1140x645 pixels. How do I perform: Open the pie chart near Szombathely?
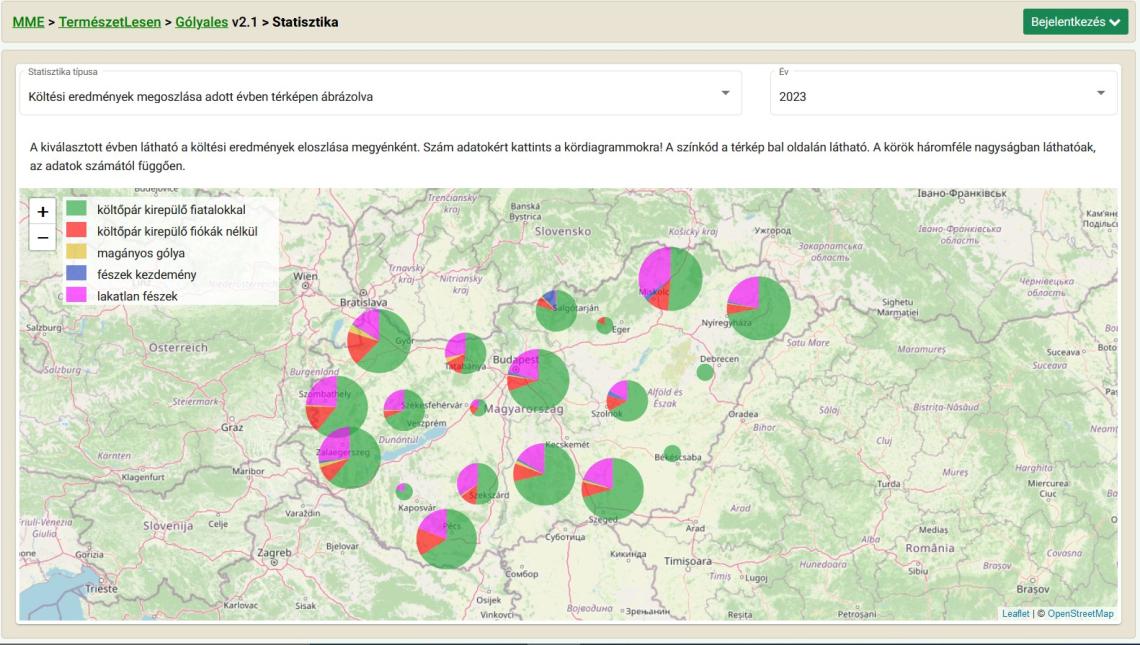tap(337, 406)
